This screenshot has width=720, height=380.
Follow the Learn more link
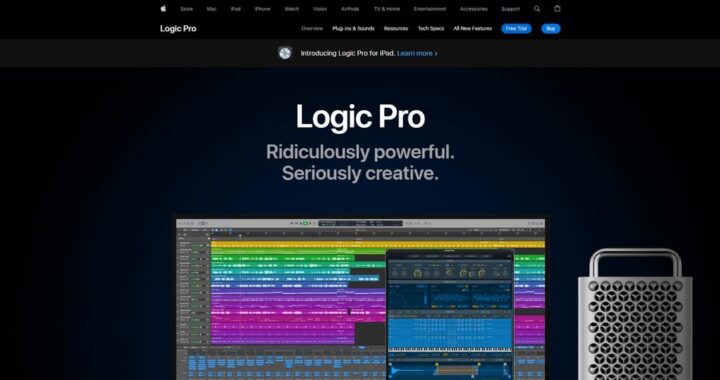click(417, 53)
